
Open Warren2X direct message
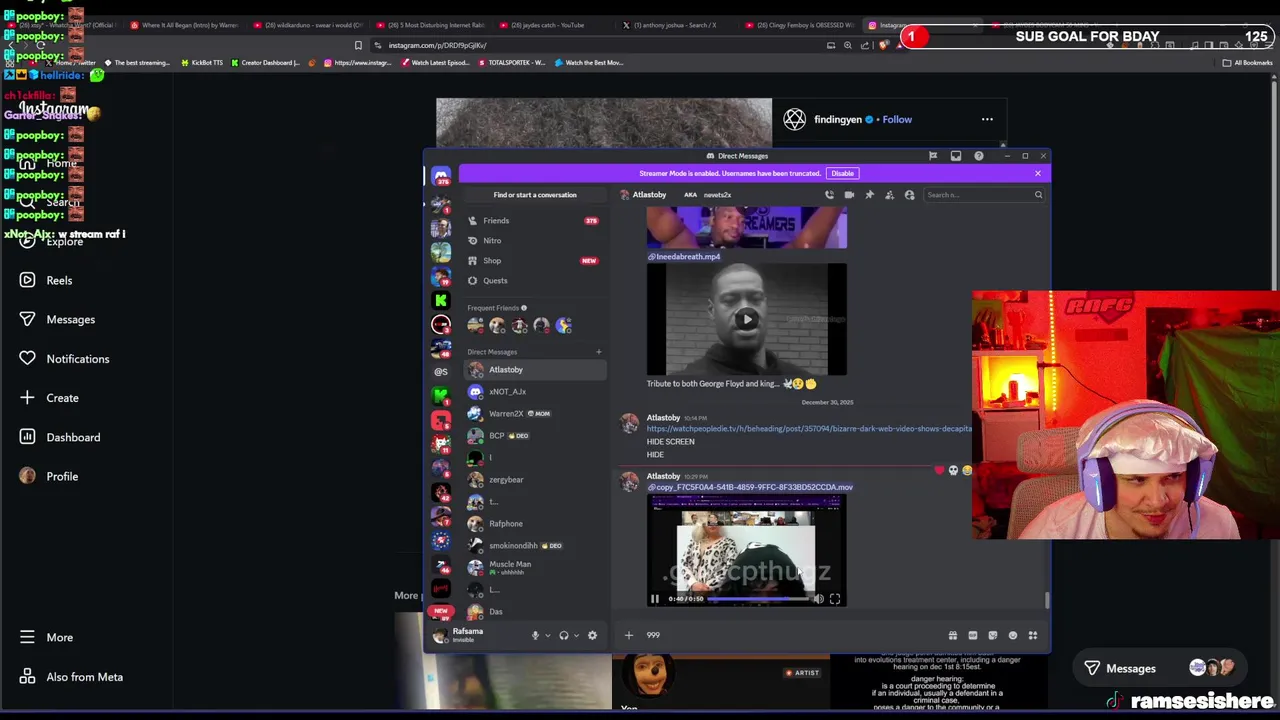point(534,414)
